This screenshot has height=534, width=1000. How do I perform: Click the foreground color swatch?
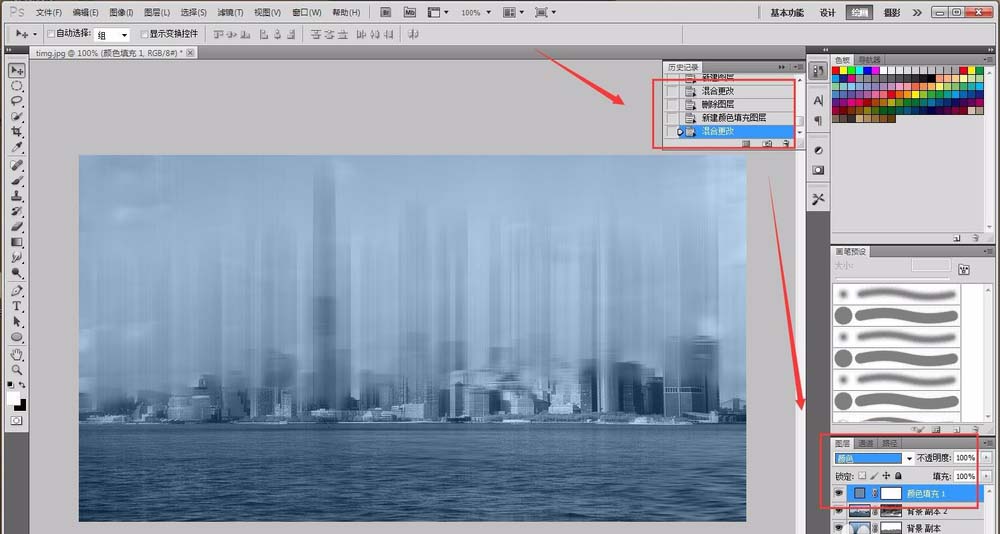(x=14, y=398)
